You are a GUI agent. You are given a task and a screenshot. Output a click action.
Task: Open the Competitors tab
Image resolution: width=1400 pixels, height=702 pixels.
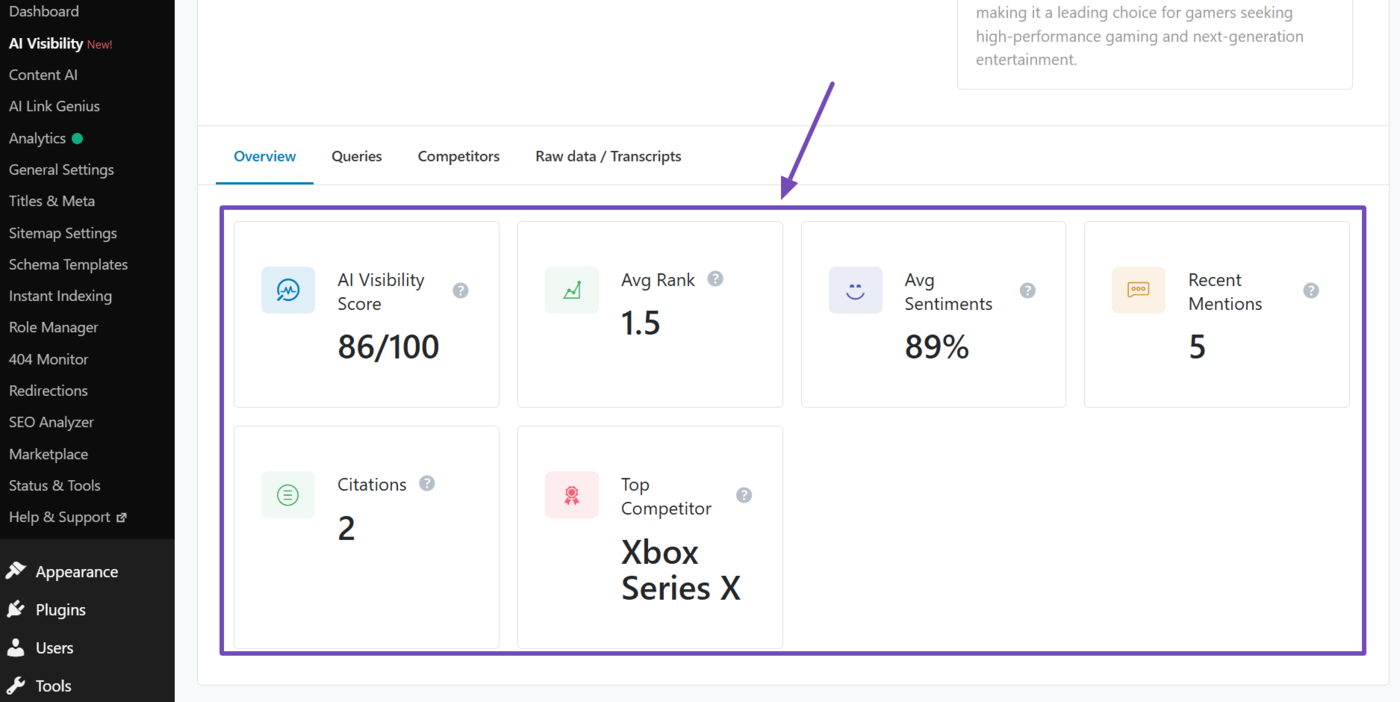coord(459,156)
